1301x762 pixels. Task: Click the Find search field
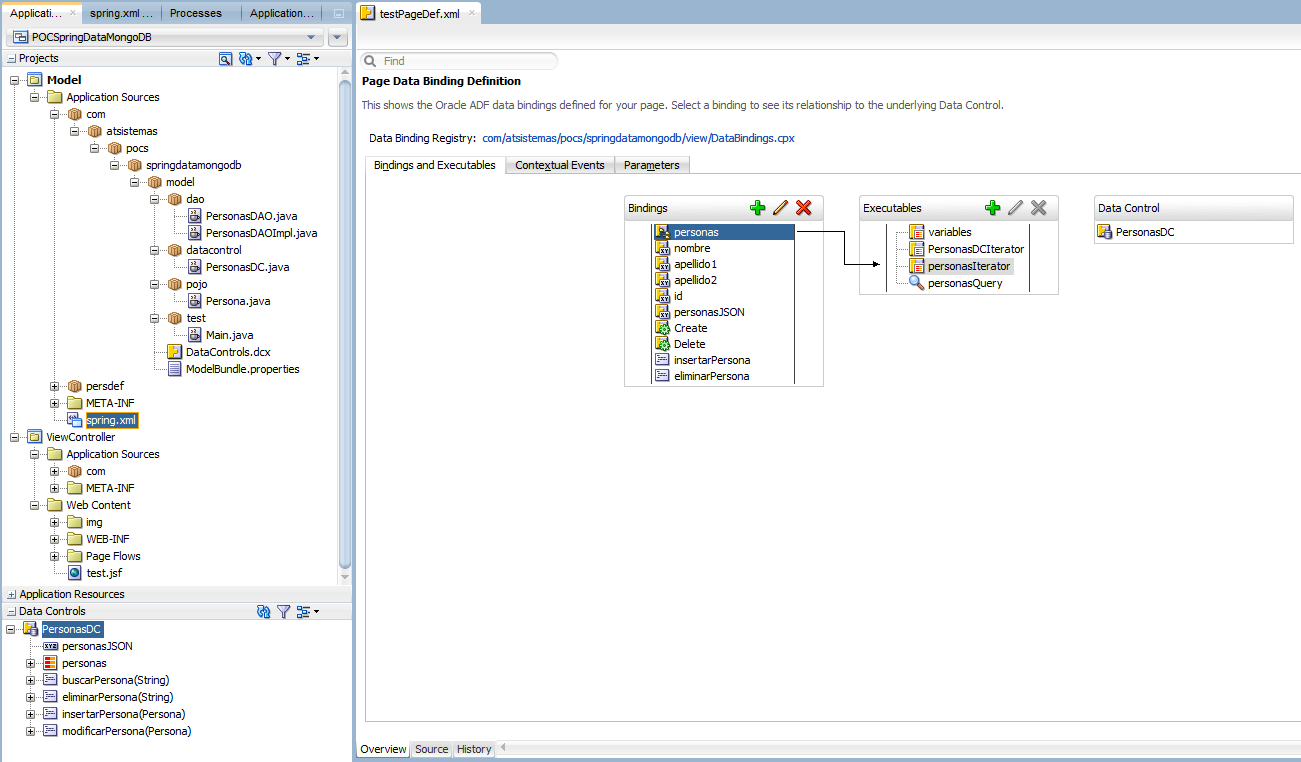(x=459, y=61)
